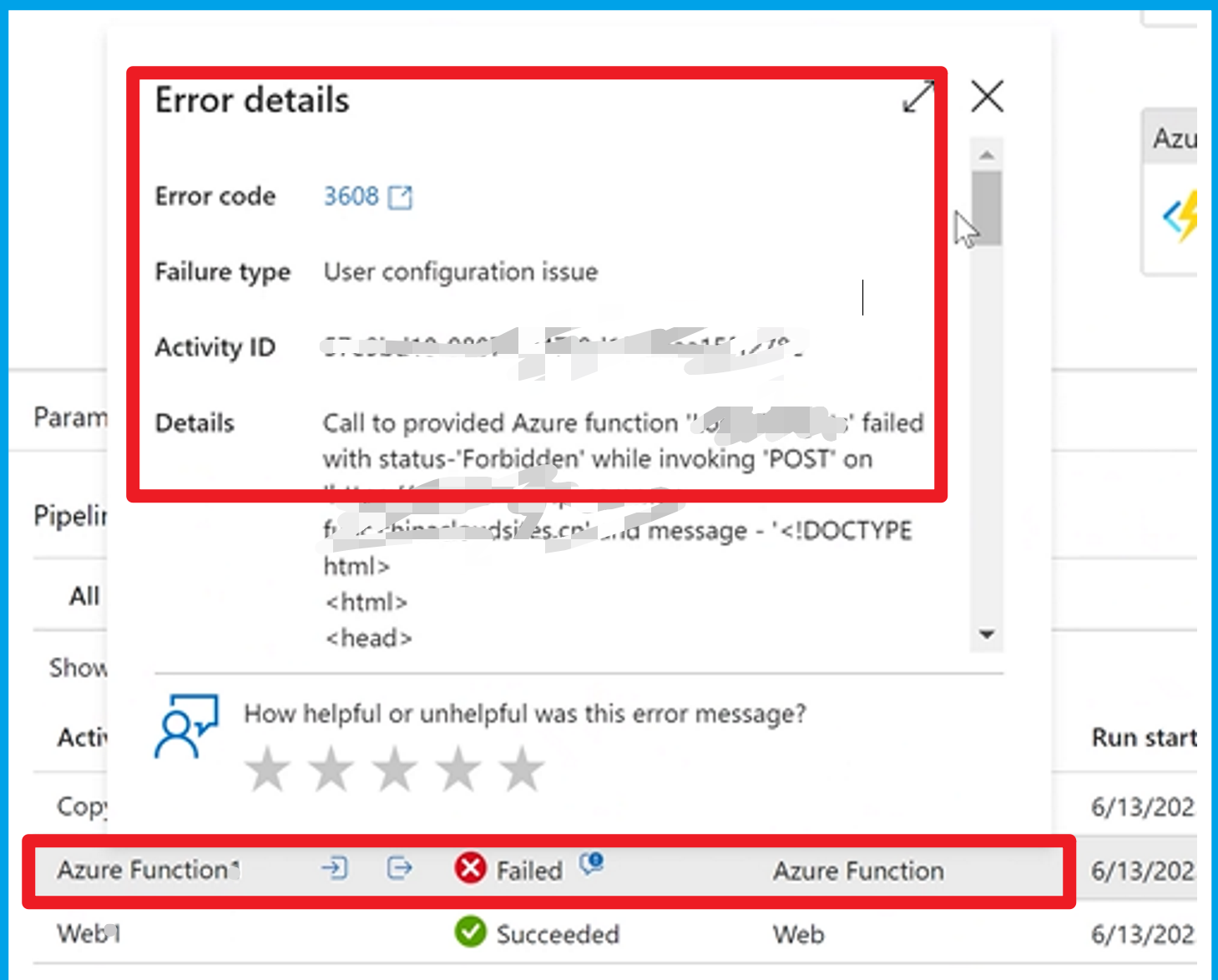This screenshot has height=980, width=1218.
Task: Select the third star rating
Action: point(395,769)
